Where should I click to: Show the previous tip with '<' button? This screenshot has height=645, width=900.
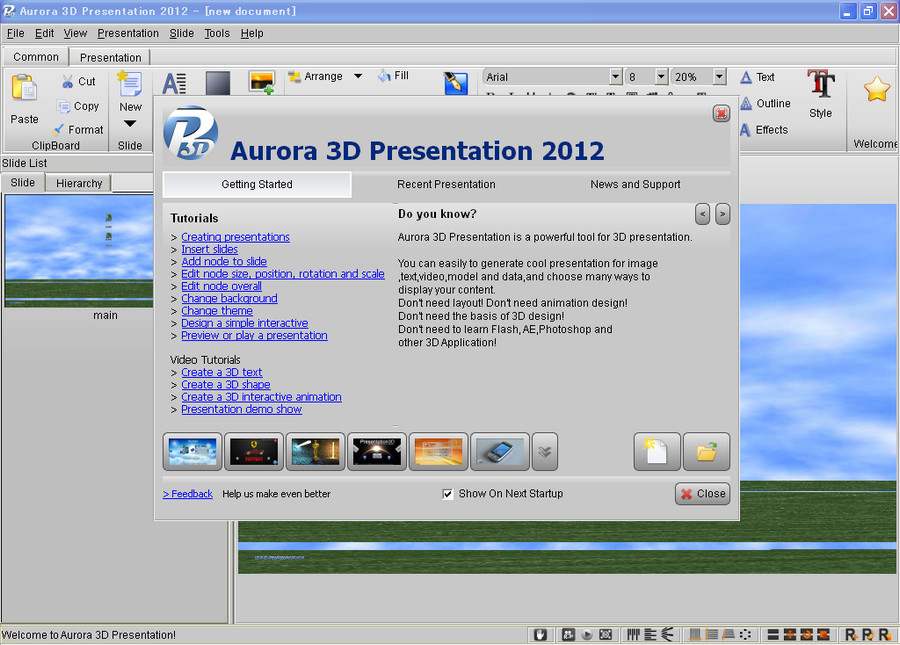[x=702, y=214]
